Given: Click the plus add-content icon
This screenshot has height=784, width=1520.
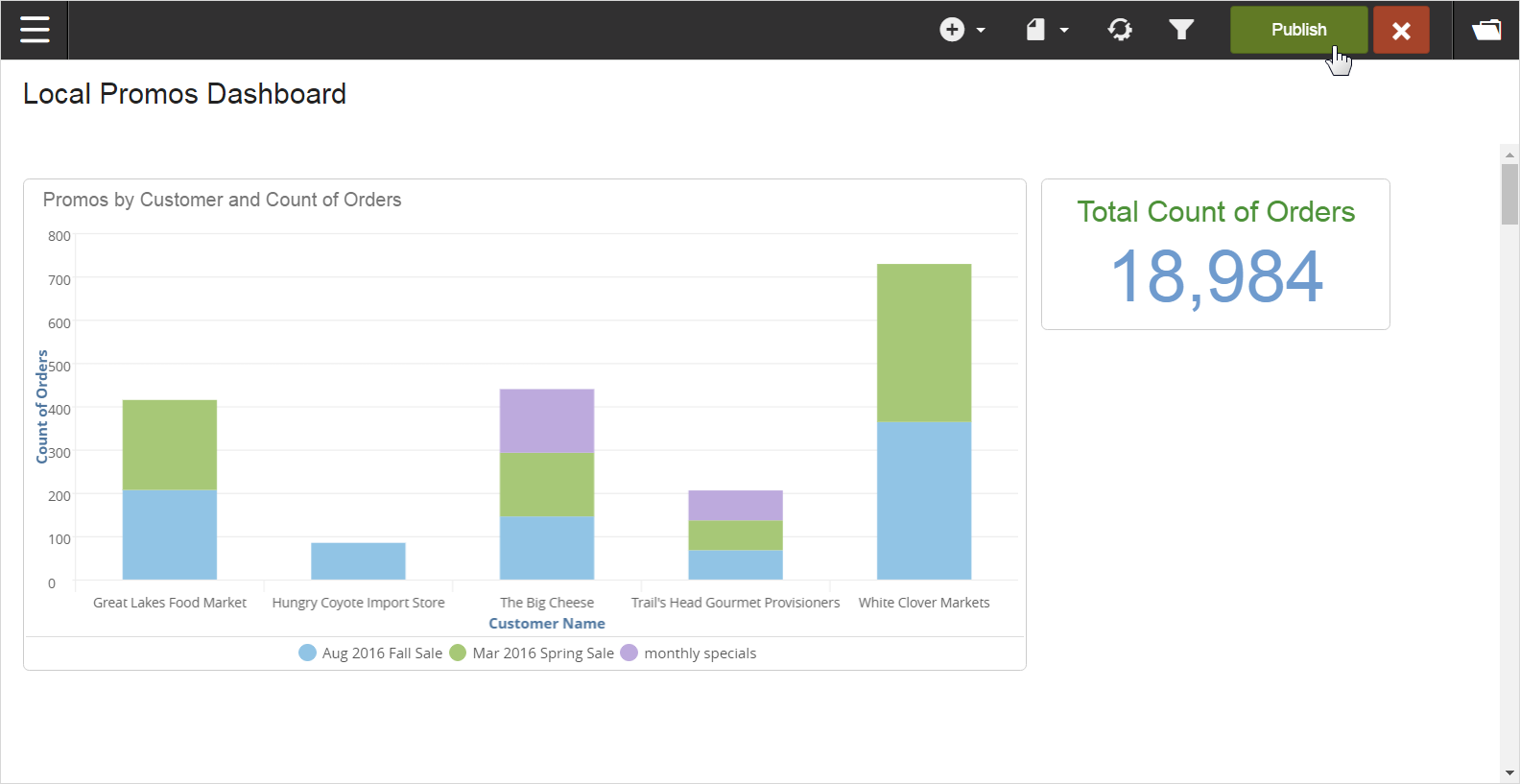Looking at the screenshot, I should pos(951,30).
